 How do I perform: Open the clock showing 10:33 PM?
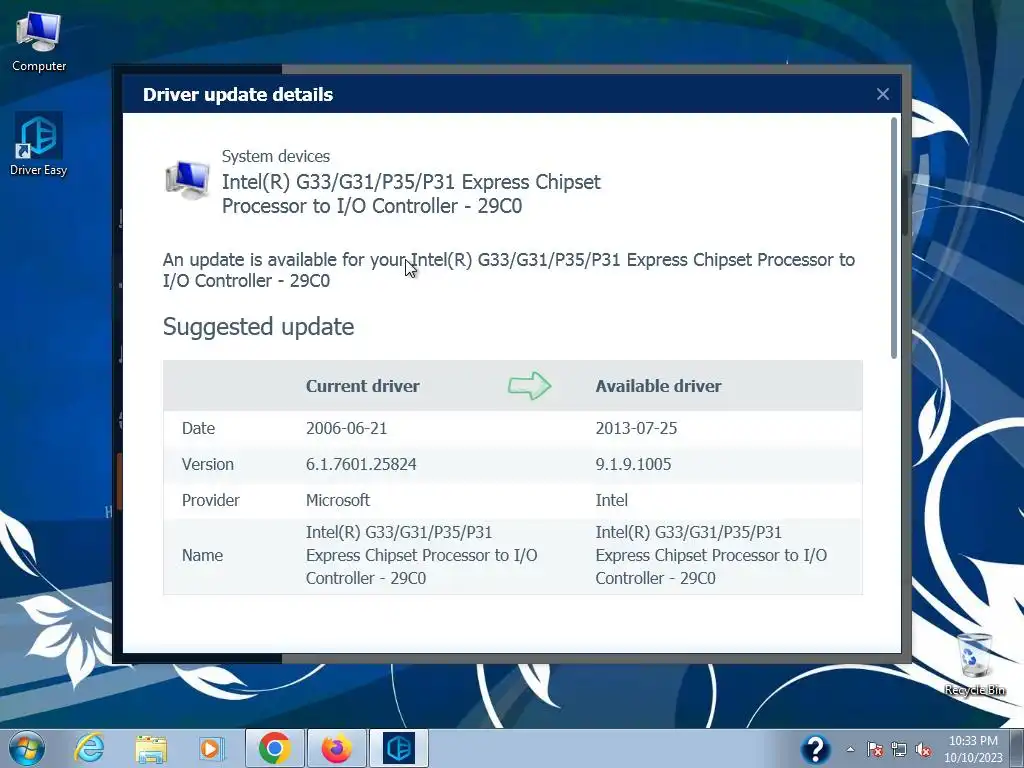click(x=973, y=749)
